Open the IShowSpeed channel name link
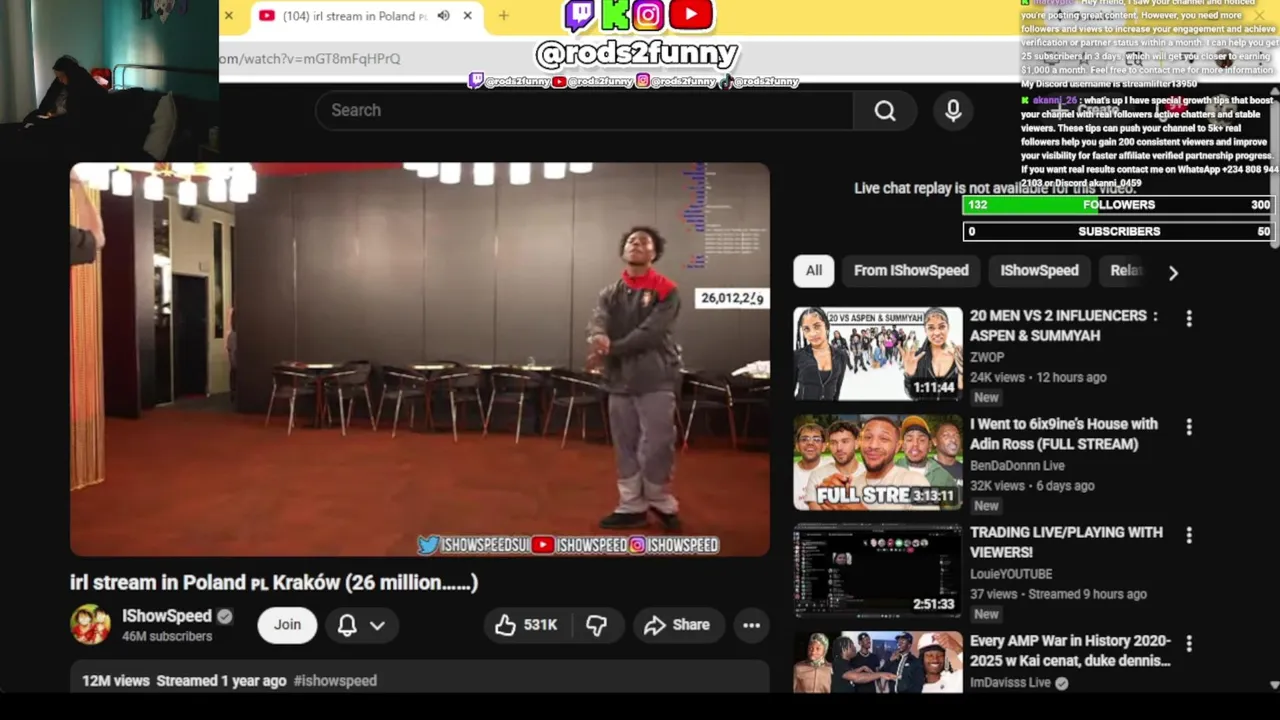Image resolution: width=1280 pixels, height=720 pixels. click(167, 616)
